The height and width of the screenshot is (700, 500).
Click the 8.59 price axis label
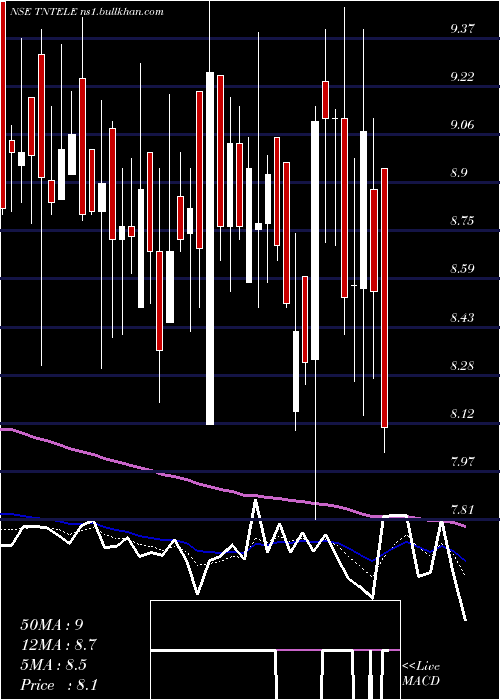pos(462,269)
